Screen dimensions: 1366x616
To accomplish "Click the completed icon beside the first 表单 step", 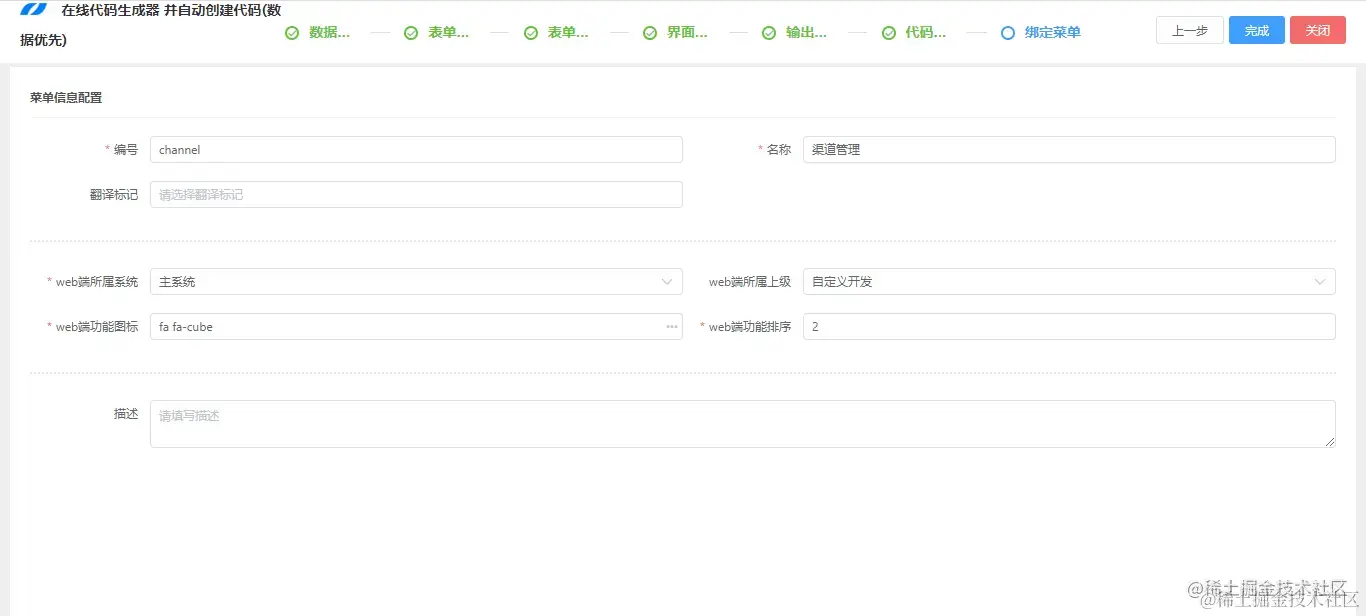I will click(411, 32).
